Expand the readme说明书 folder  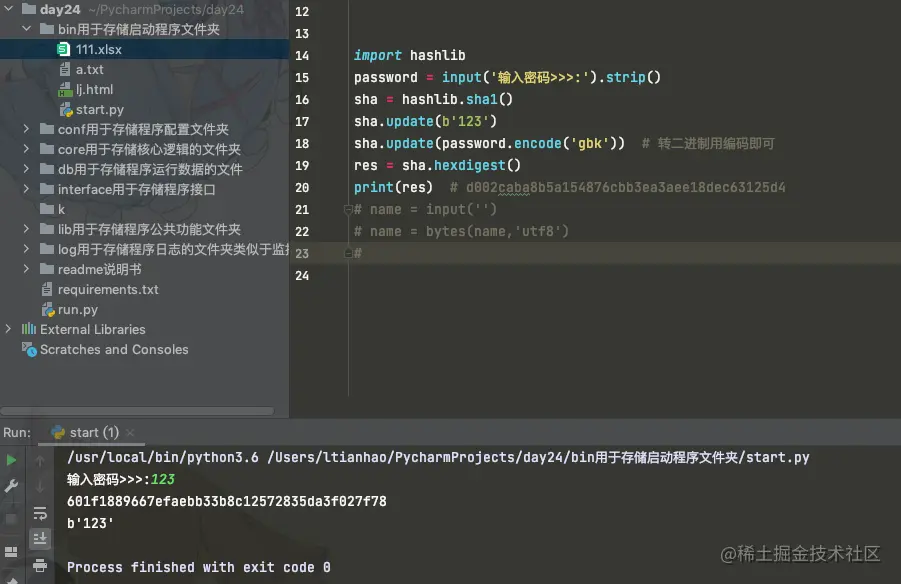26,269
